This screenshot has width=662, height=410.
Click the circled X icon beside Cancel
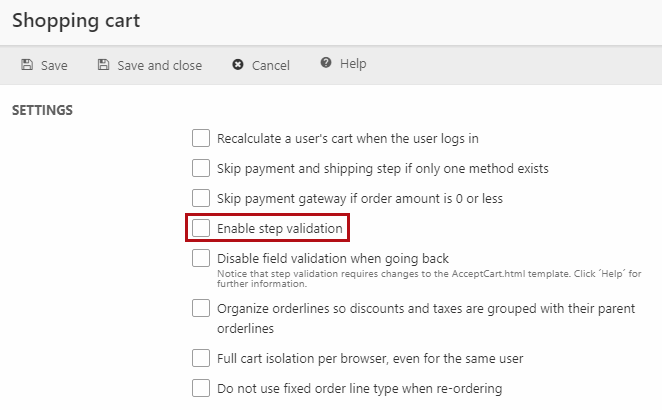pos(237,65)
